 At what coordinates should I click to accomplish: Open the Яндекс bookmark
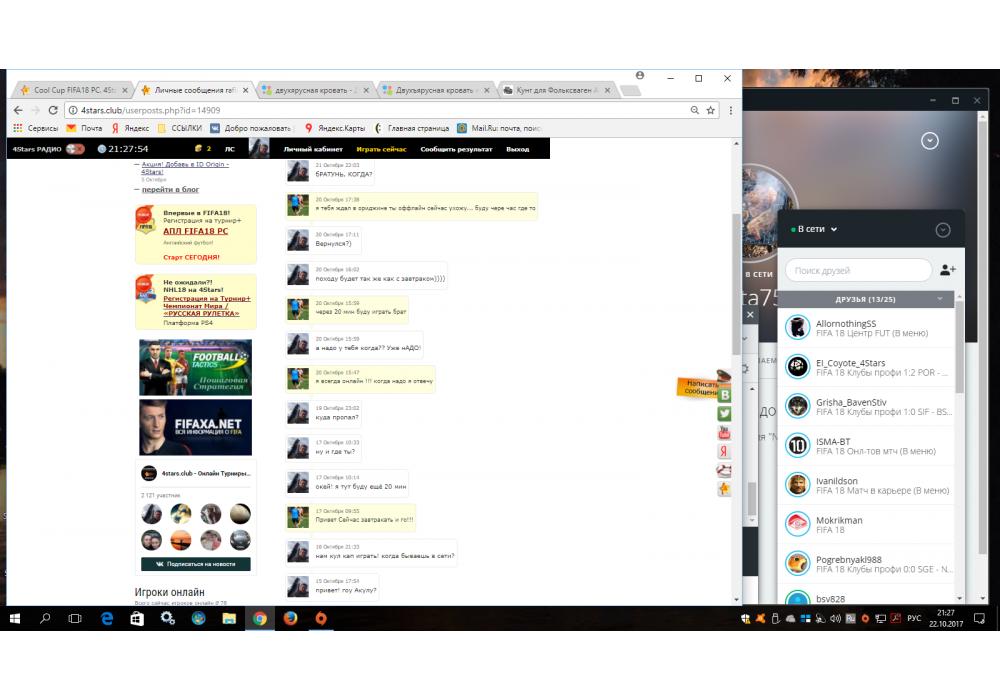130,128
